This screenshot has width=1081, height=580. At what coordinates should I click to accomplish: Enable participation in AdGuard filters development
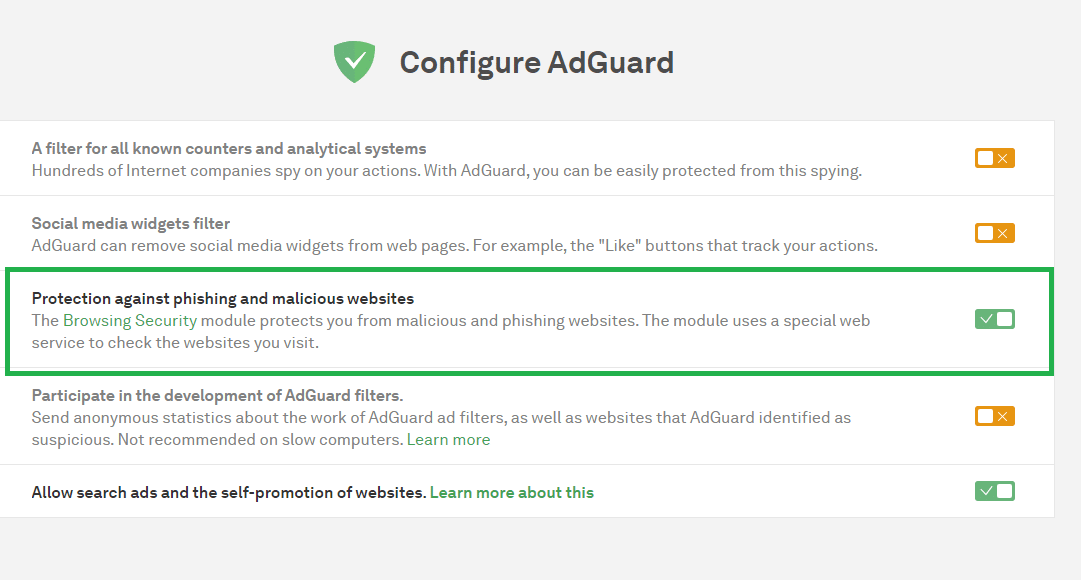pyautogui.click(x=994, y=417)
